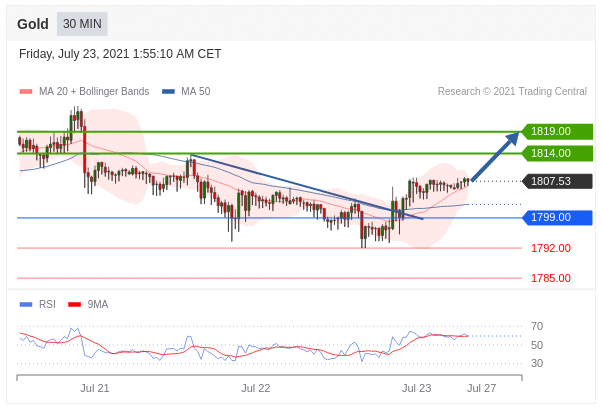Click the red MA 20 color swatch
The height and width of the screenshot is (409, 601).
pyautogui.click(x=26, y=92)
